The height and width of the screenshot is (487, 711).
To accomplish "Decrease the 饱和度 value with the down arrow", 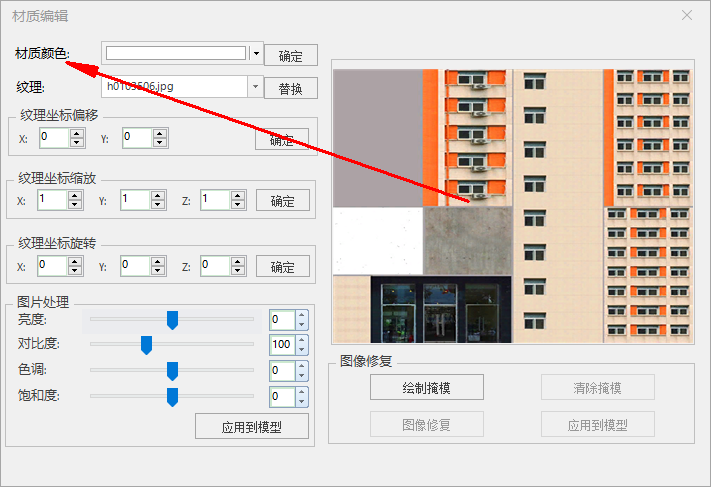I will pos(302,401).
